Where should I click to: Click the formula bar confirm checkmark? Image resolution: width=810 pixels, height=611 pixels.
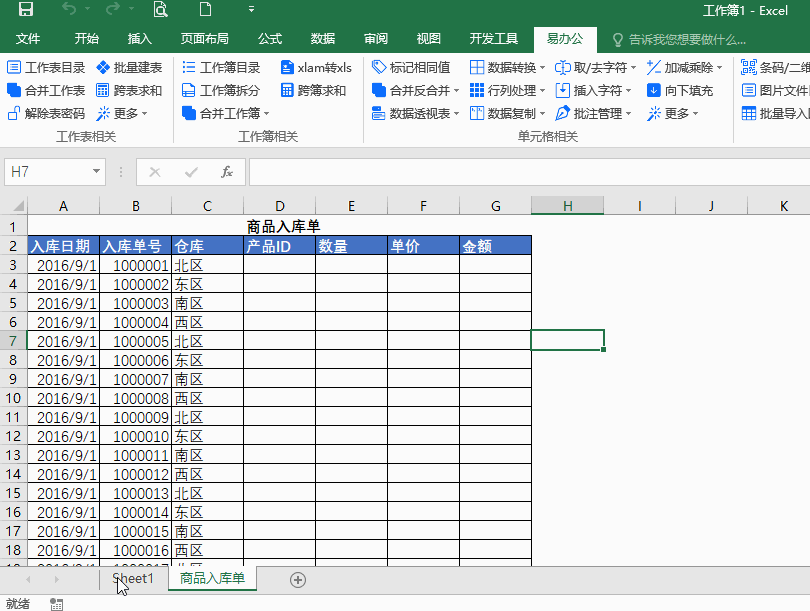point(191,172)
